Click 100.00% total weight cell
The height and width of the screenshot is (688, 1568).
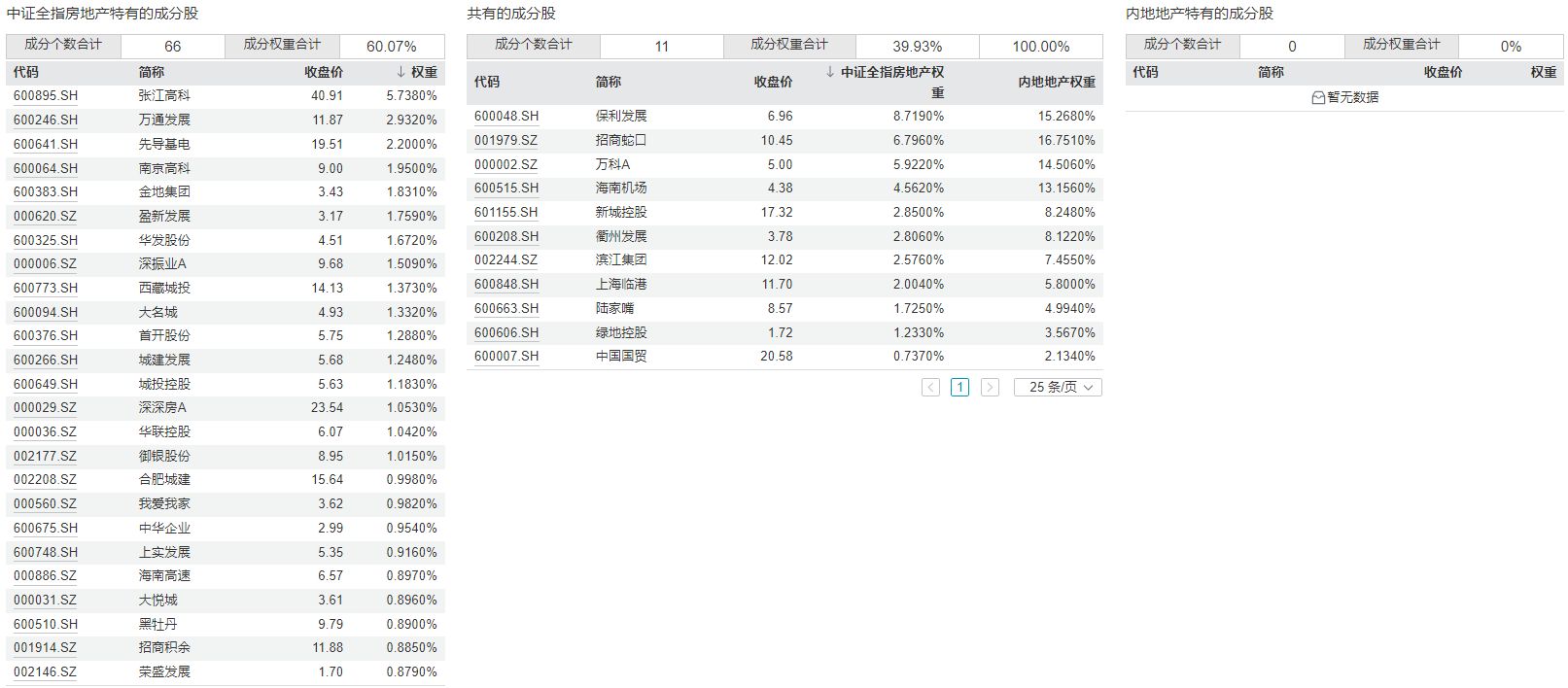pyautogui.click(x=1041, y=46)
